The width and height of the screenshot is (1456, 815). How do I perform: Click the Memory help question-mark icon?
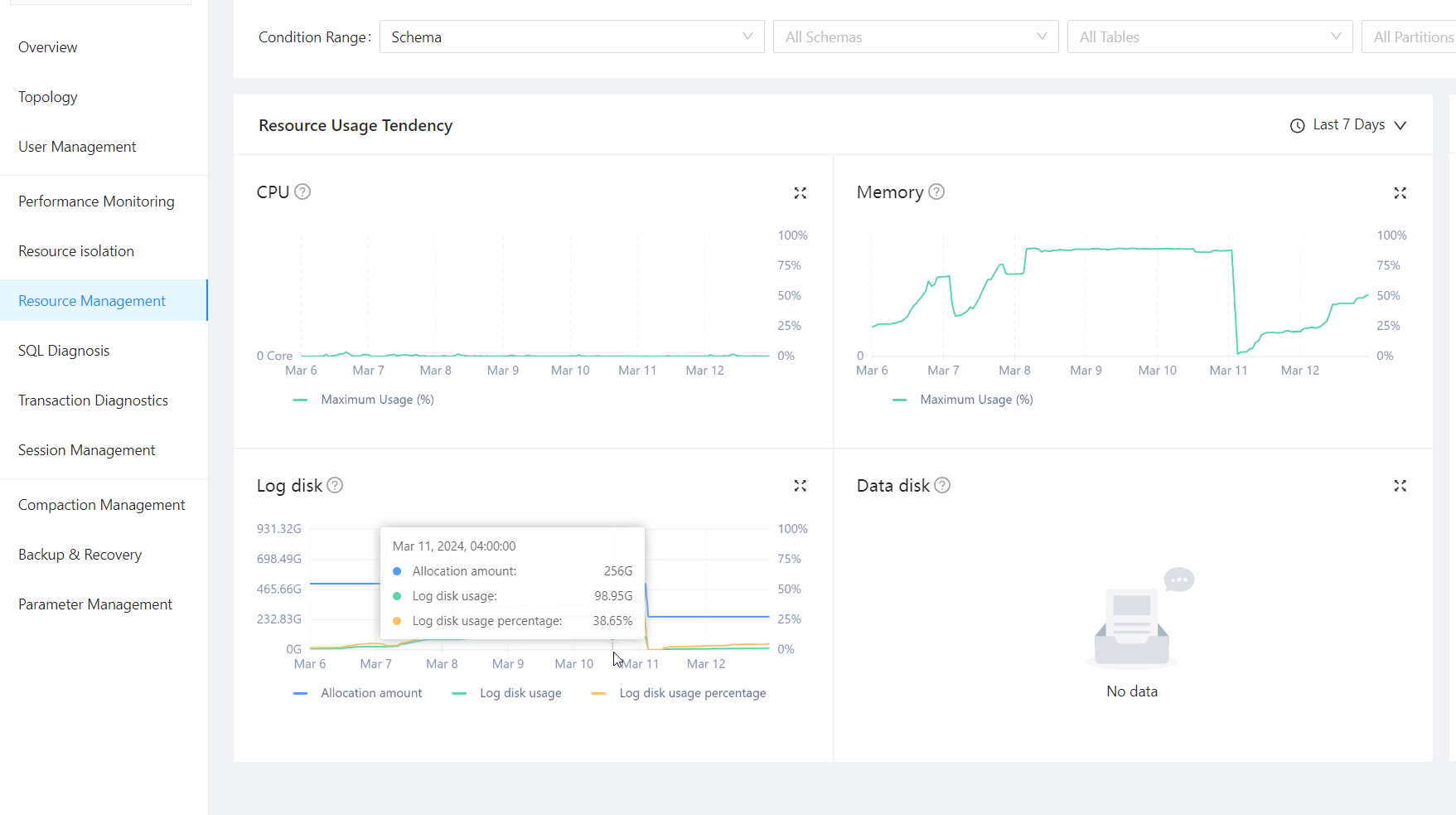click(936, 192)
